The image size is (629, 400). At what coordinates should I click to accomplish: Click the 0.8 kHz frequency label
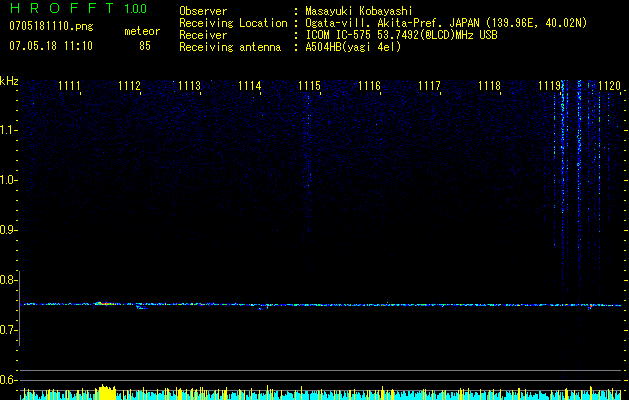click(x=7, y=280)
